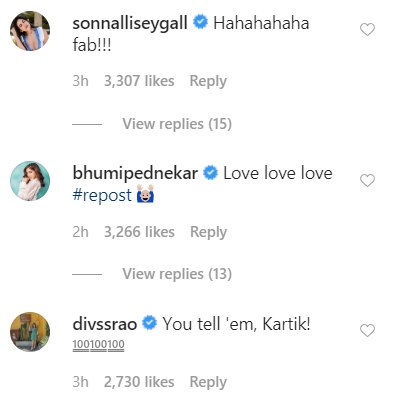Open bhumipednekar's profile picture
The width and height of the screenshot is (397, 401).
click(x=30, y=181)
